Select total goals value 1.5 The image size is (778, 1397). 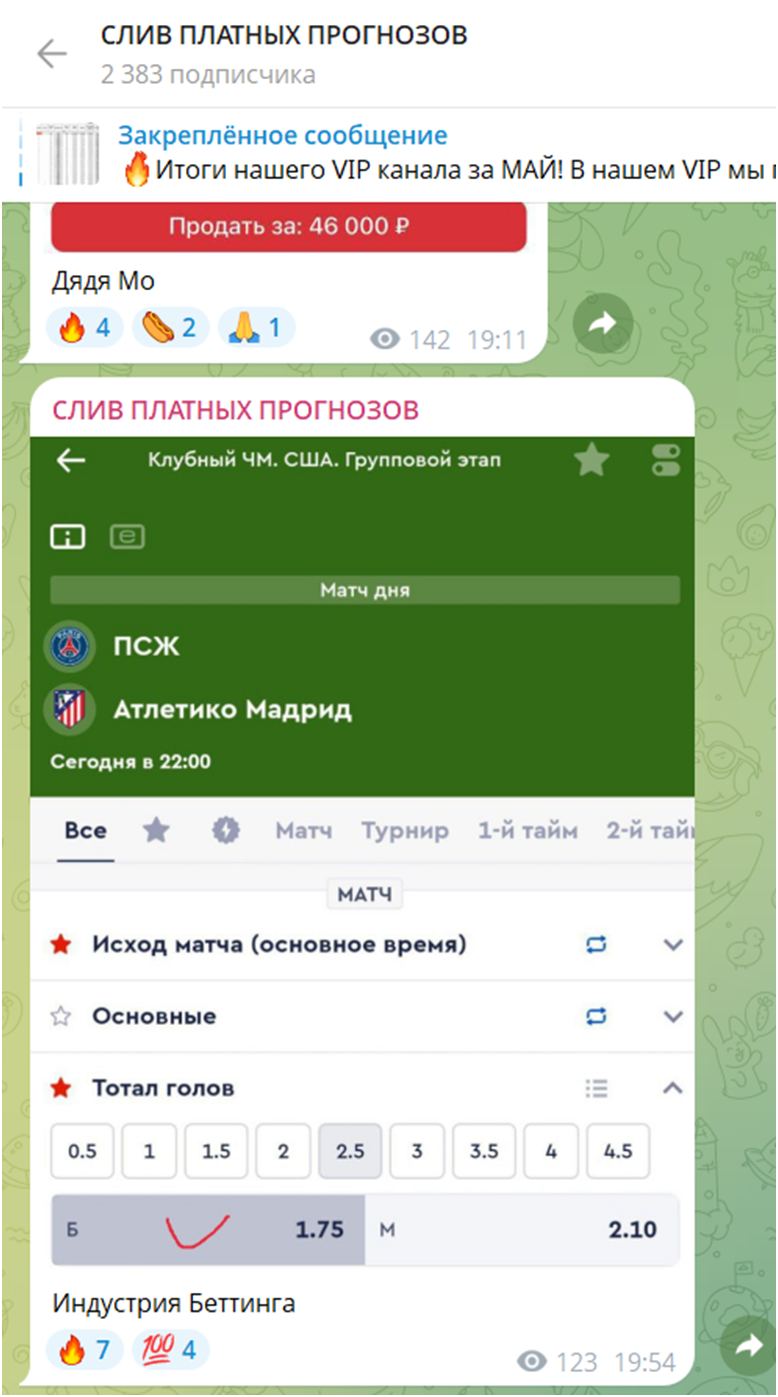[x=216, y=1151]
